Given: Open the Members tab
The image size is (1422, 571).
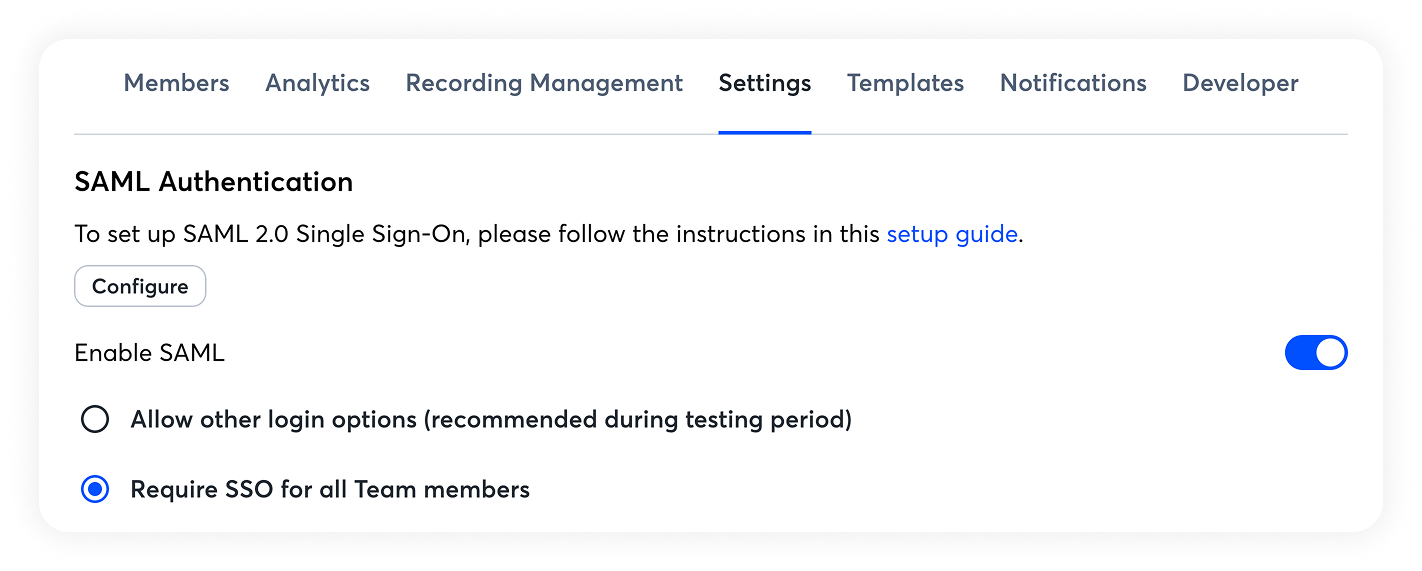Looking at the screenshot, I should click(176, 83).
